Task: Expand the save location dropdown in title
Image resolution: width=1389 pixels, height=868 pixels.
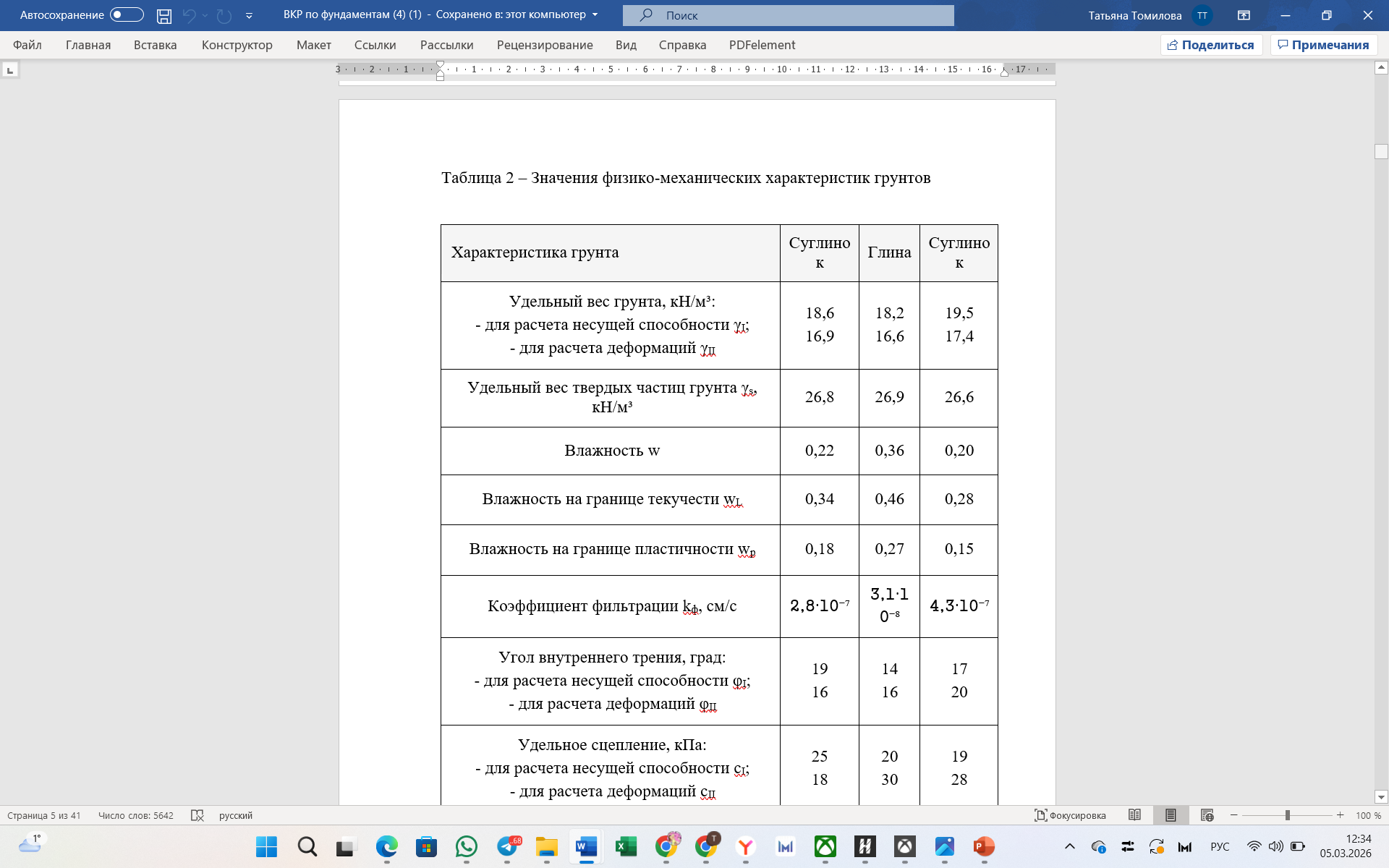Action: (x=595, y=15)
